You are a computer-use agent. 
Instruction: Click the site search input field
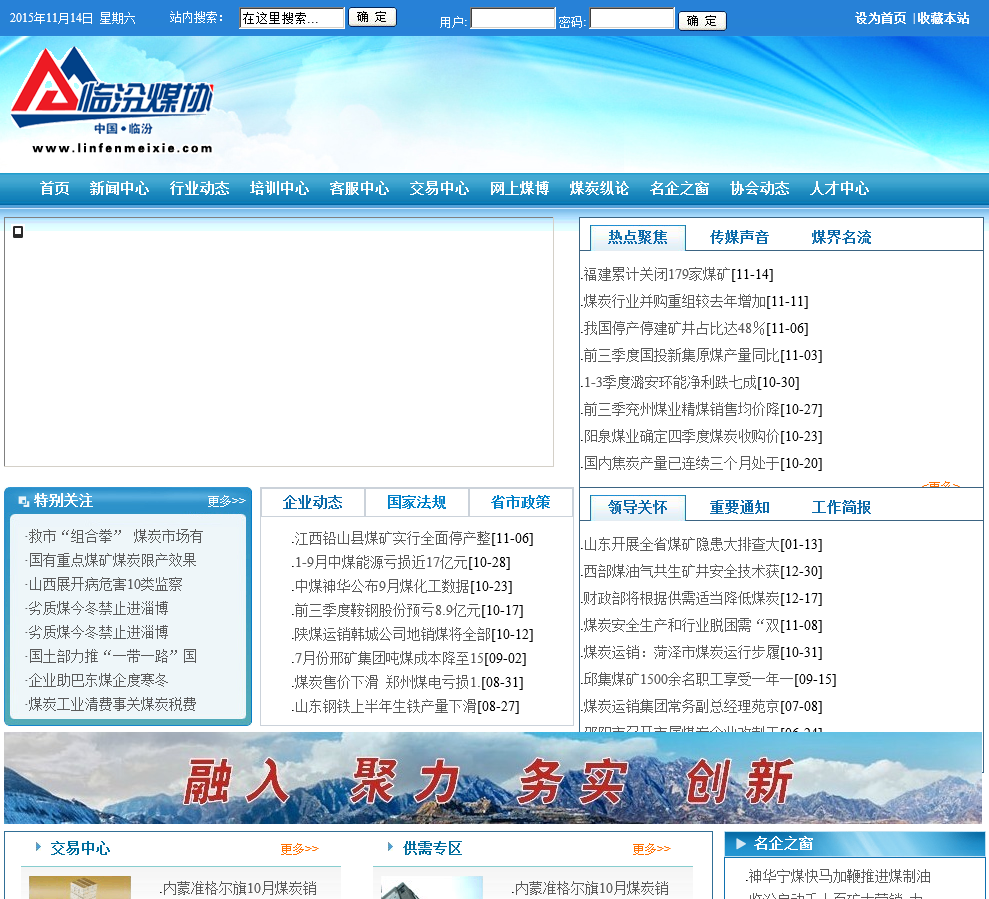(x=292, y=18)
